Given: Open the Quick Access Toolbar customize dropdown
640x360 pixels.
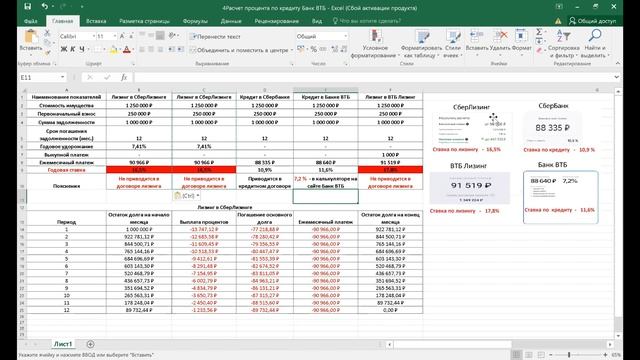Looking at the screenshot, I should click(82, 7).
